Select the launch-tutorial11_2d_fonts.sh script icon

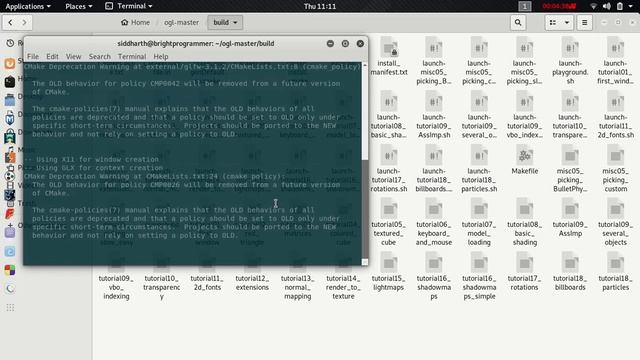(x=615, y=101)
